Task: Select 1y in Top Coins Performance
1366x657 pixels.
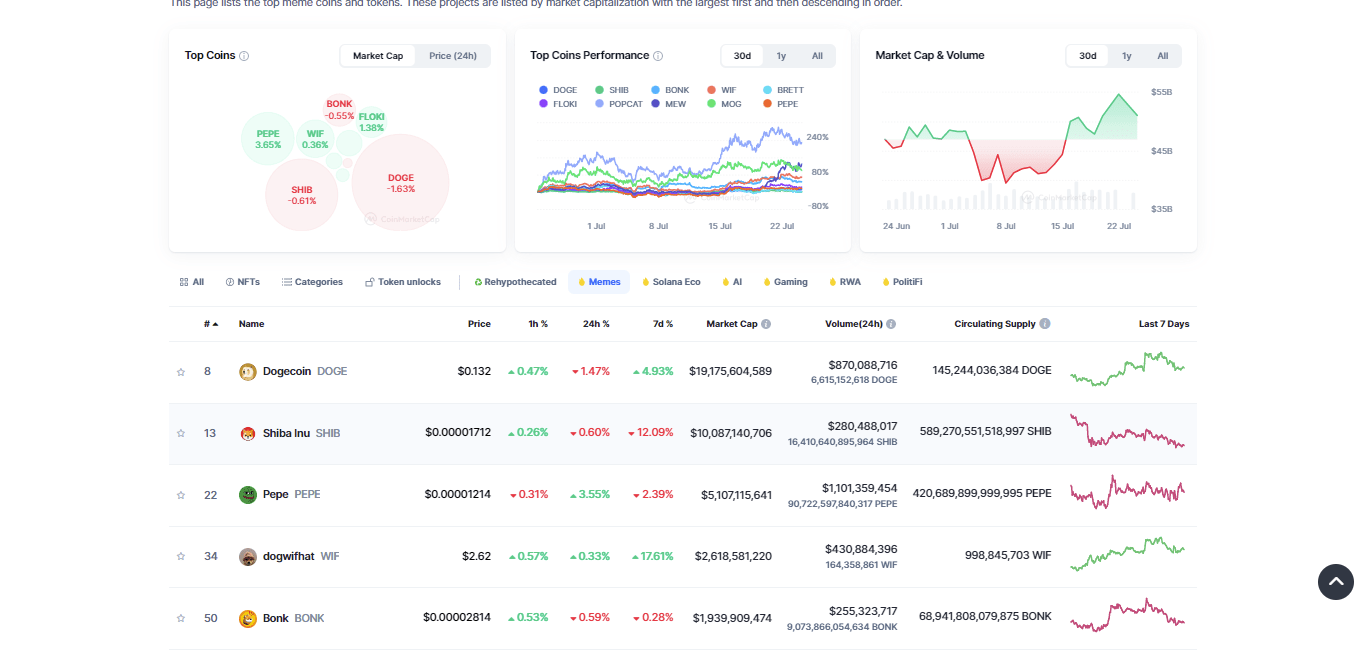Action: (781, 56)
